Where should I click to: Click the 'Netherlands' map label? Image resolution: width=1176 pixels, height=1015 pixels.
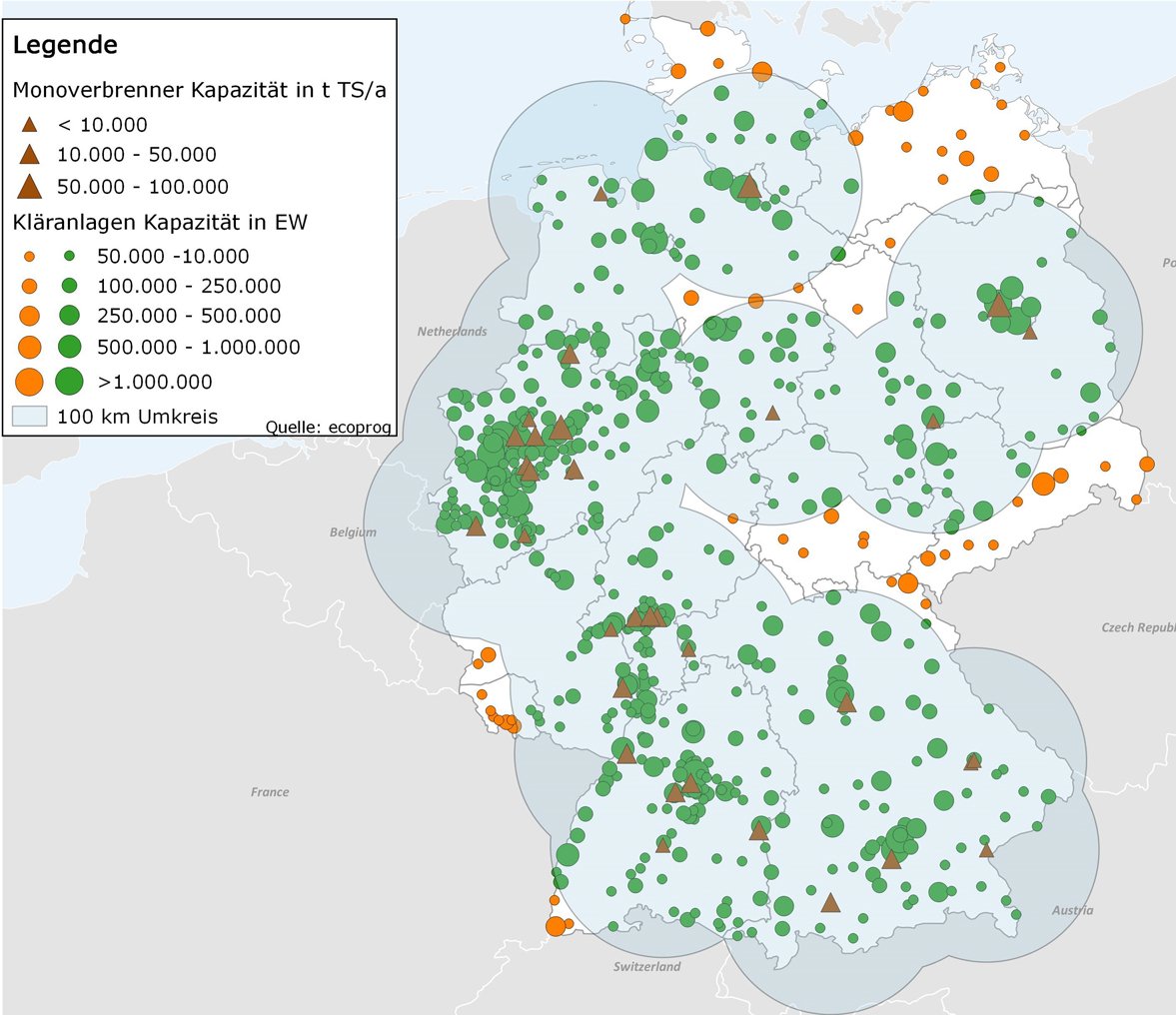[453, 332]
